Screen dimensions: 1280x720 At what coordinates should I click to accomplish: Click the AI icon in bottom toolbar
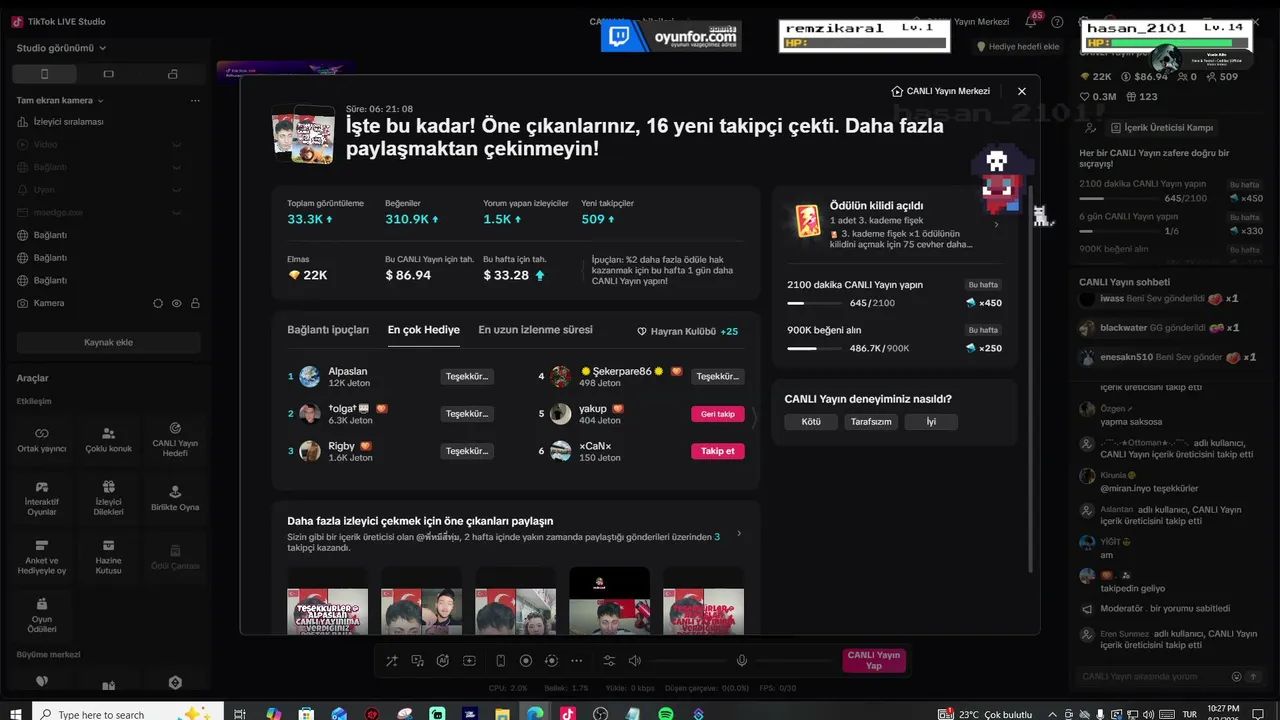(443, 661)
